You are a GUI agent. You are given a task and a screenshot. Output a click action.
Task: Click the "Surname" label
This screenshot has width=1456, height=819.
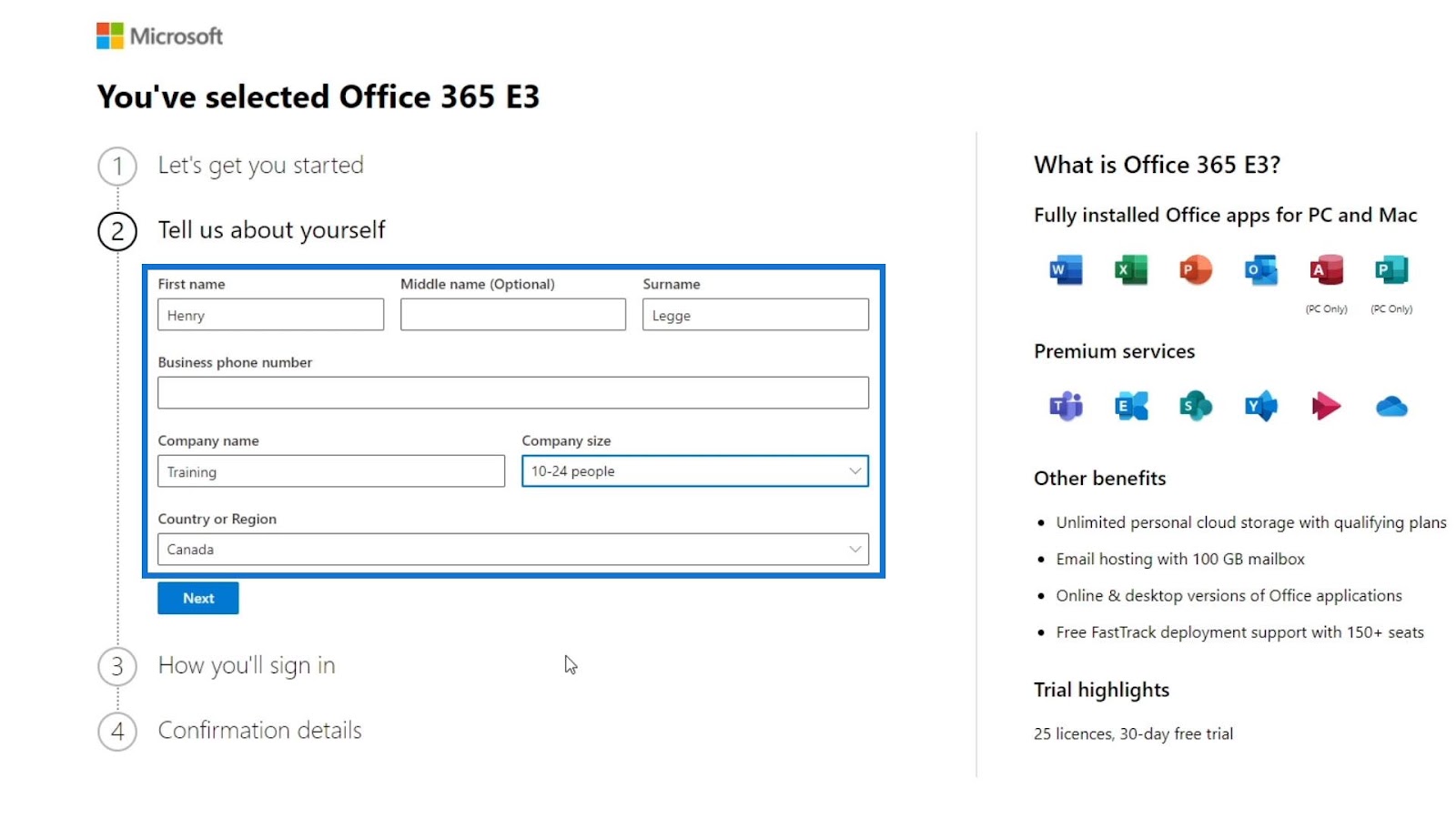point(672,284)
